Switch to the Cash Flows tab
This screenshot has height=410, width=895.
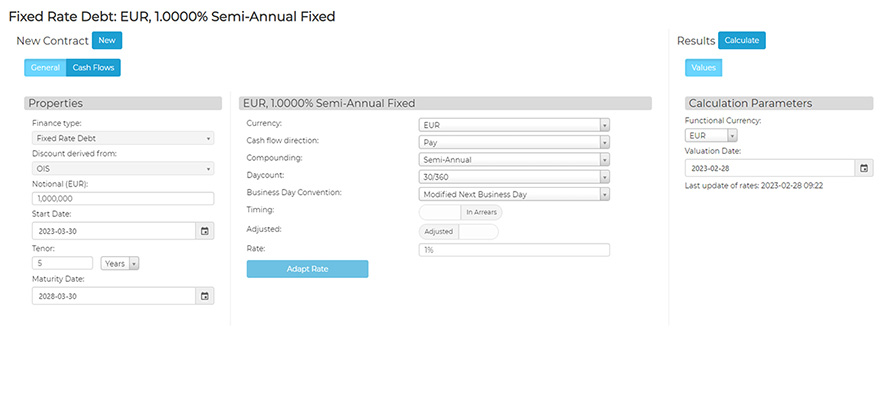point(94,68)
